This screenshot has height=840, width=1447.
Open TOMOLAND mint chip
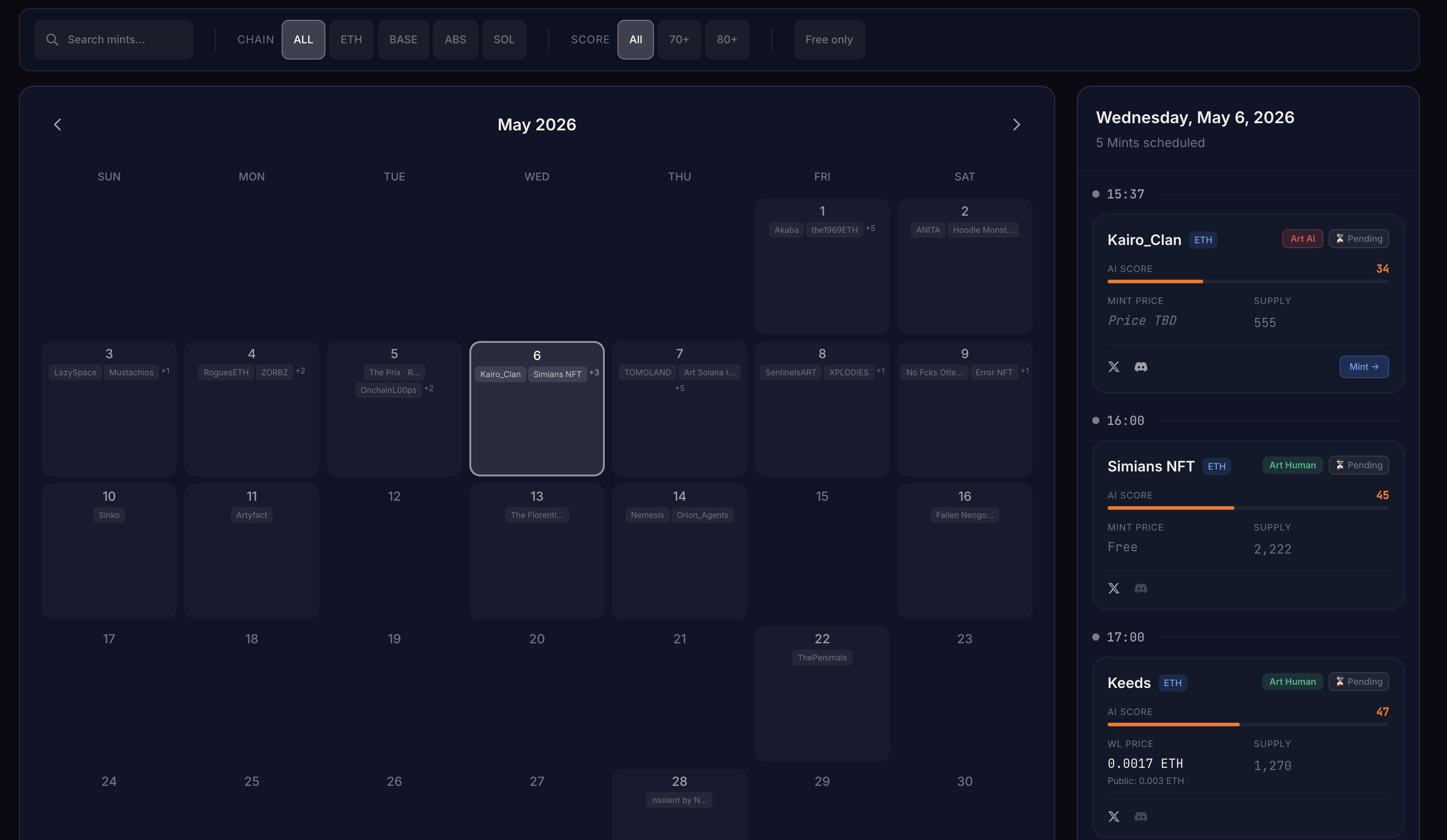coord(648,373)
